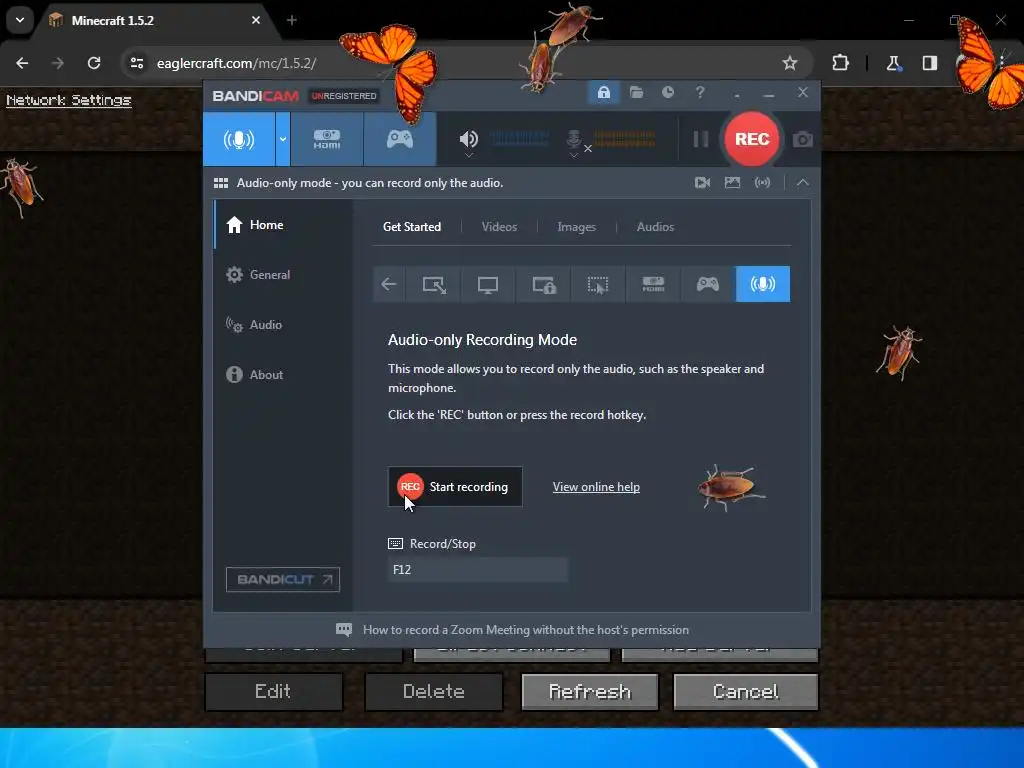Bookmark this page with star icon
The height and width of the screenshot is (768, 1024).
pos(790,63)
